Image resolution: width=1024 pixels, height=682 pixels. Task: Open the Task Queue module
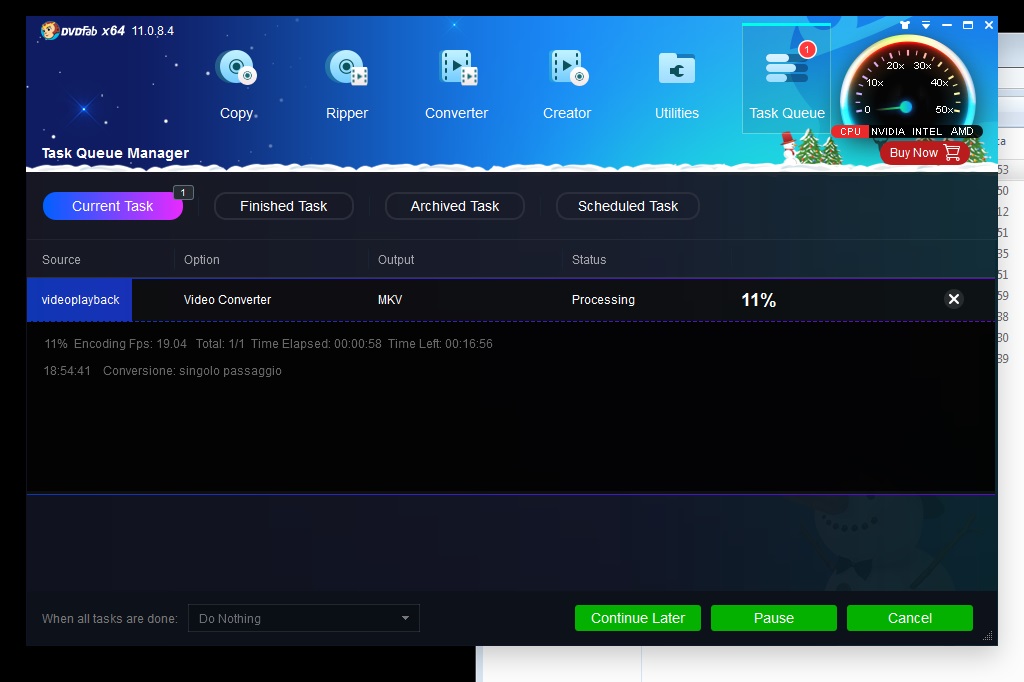click(x=786, y=80)
